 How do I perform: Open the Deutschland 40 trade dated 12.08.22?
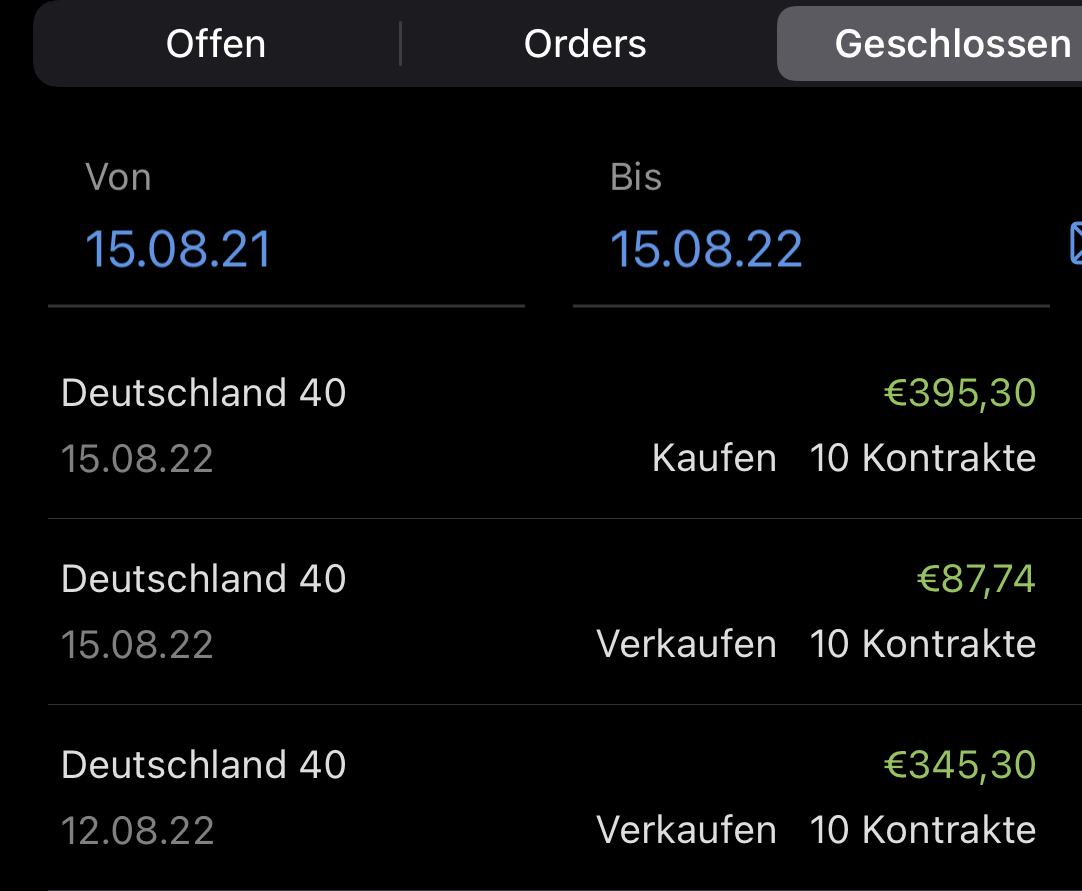[540, 797]
